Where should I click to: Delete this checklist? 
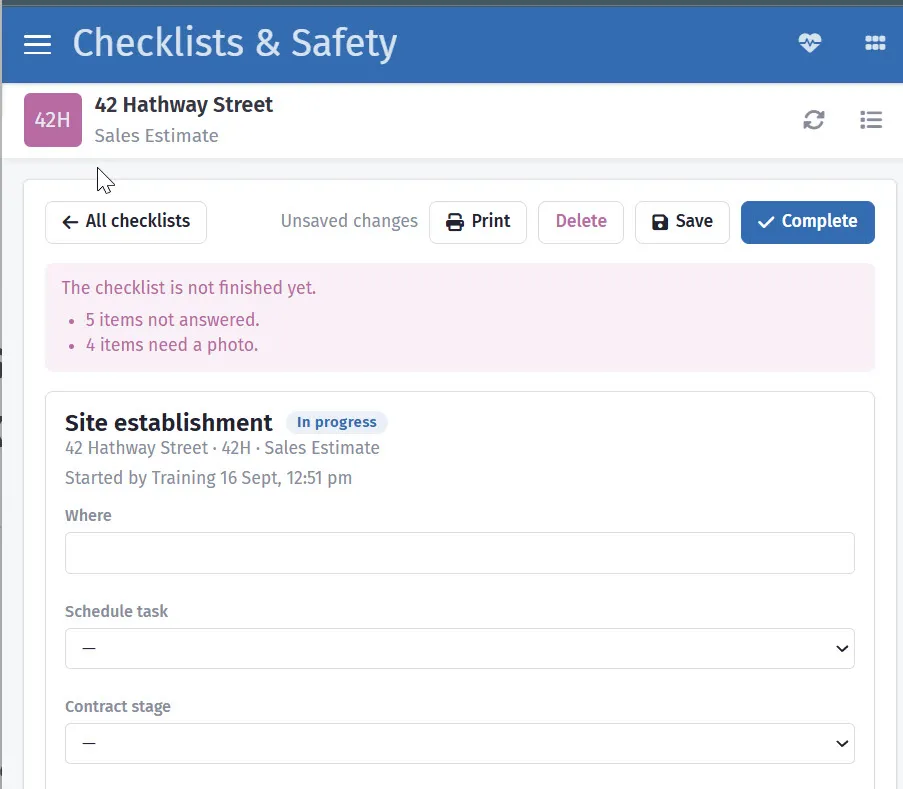point(580,222)
